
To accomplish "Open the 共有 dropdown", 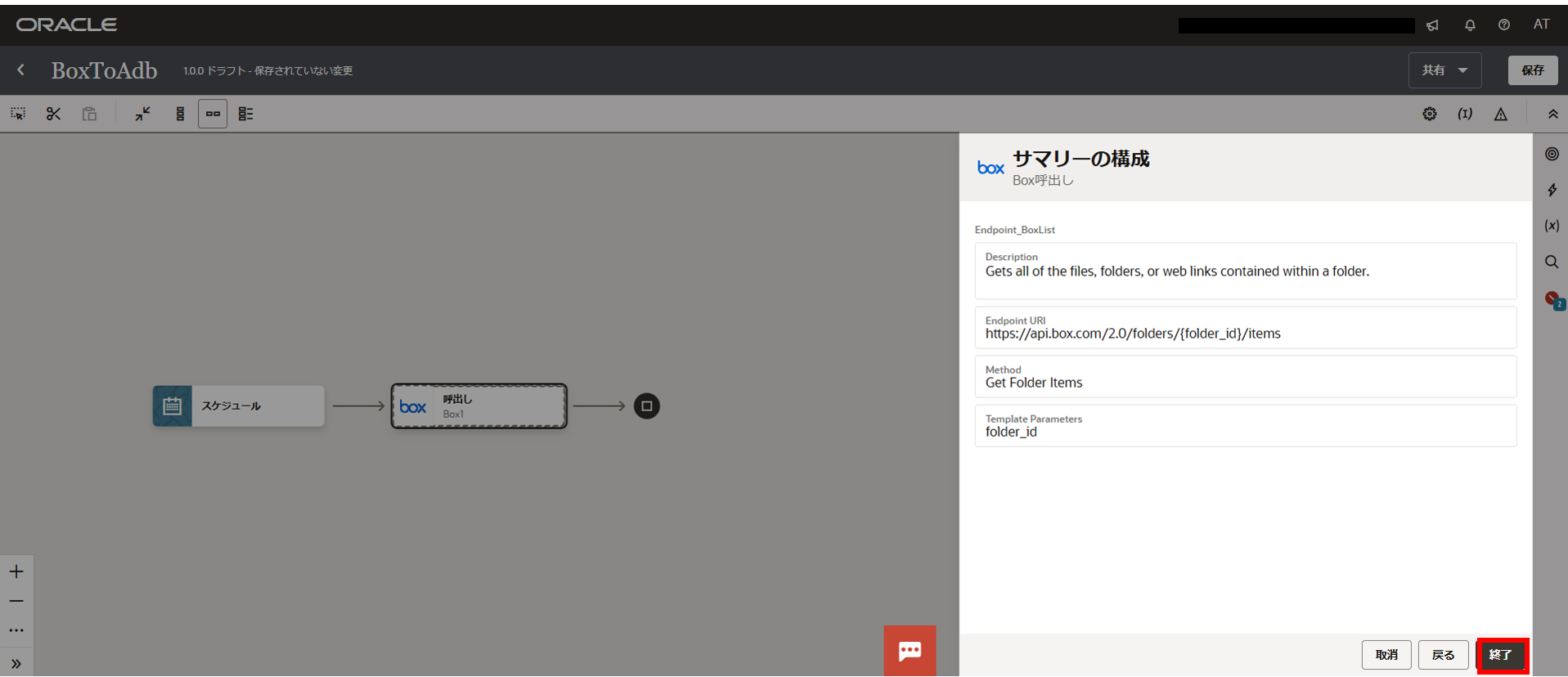I will (1444, 70).
